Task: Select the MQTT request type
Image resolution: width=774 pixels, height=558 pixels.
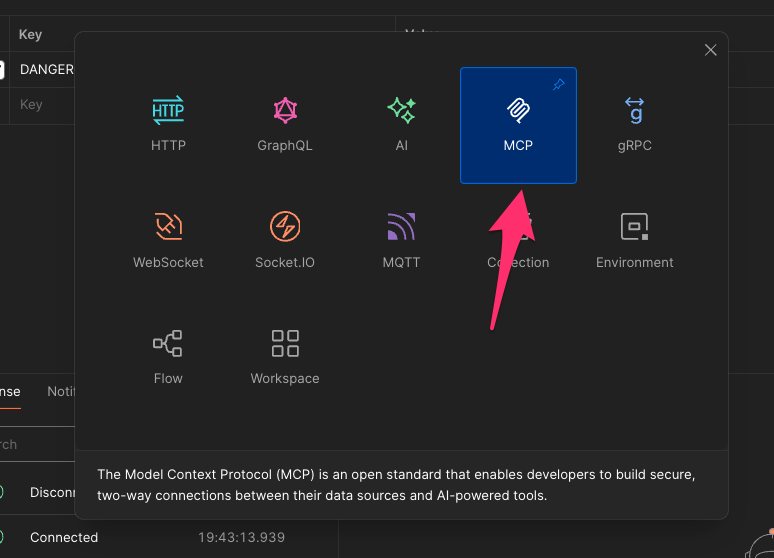Action: [401, 241]
